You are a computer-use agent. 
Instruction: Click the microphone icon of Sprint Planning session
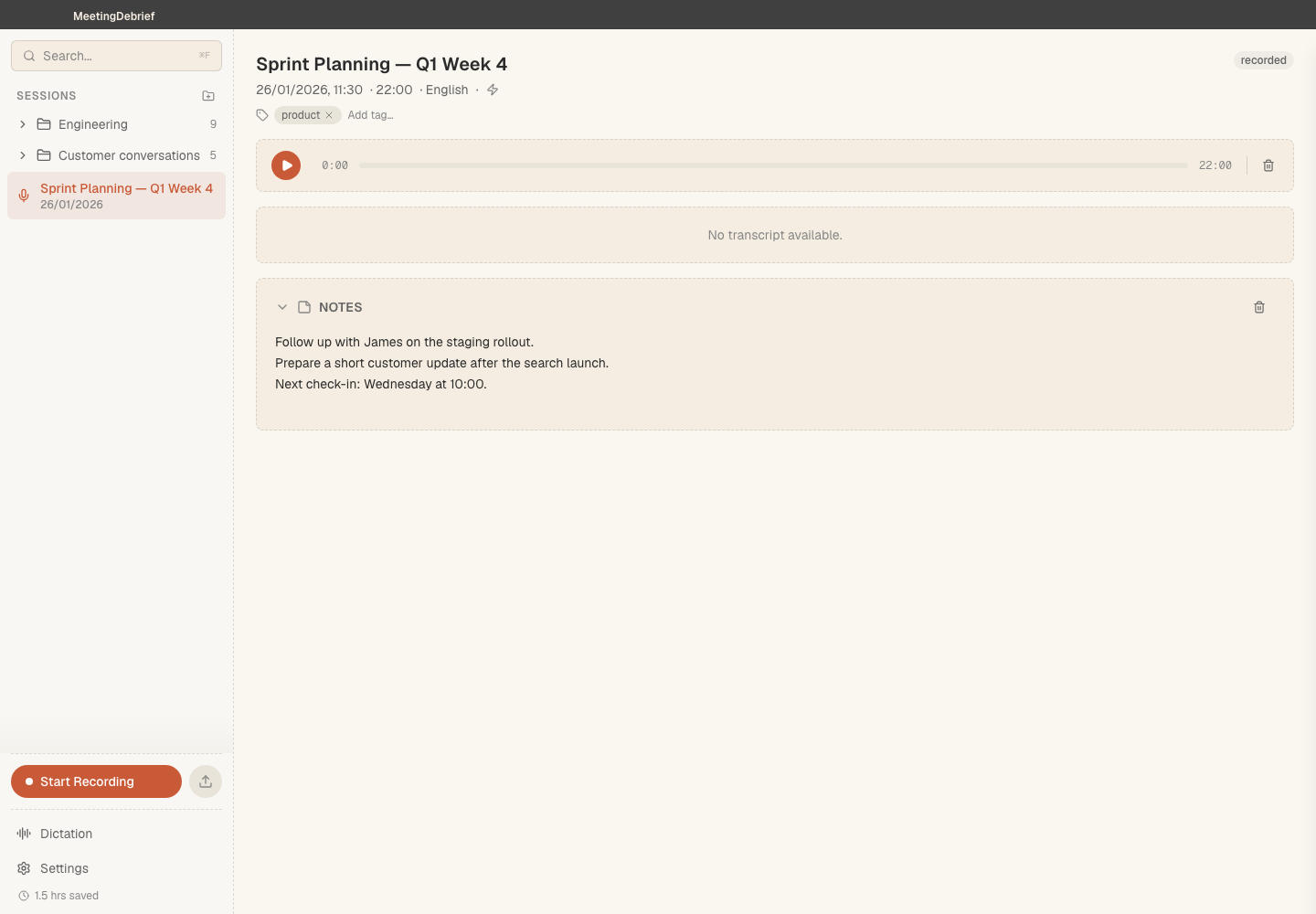(24, 196)
